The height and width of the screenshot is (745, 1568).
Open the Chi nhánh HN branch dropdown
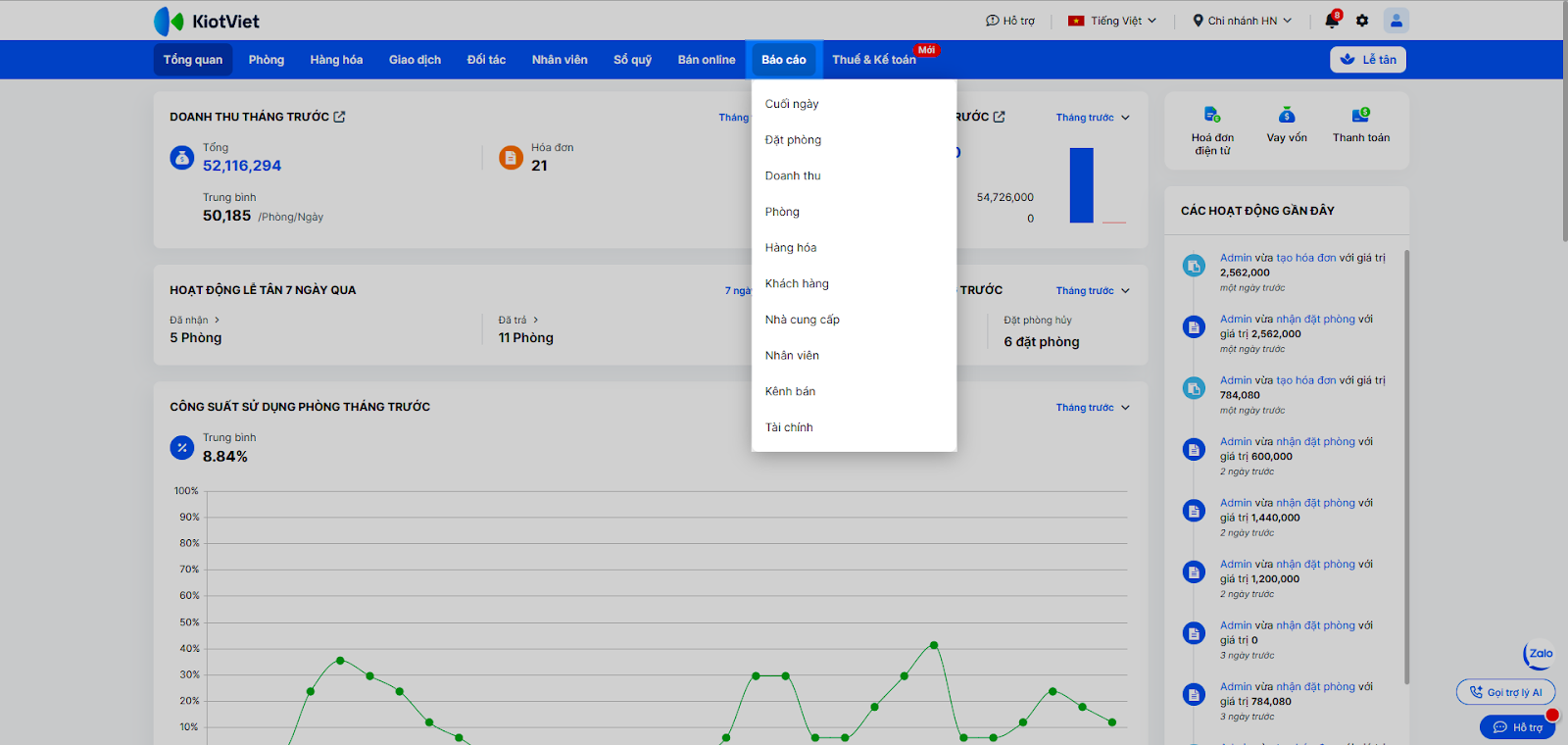click(1243, 21)
